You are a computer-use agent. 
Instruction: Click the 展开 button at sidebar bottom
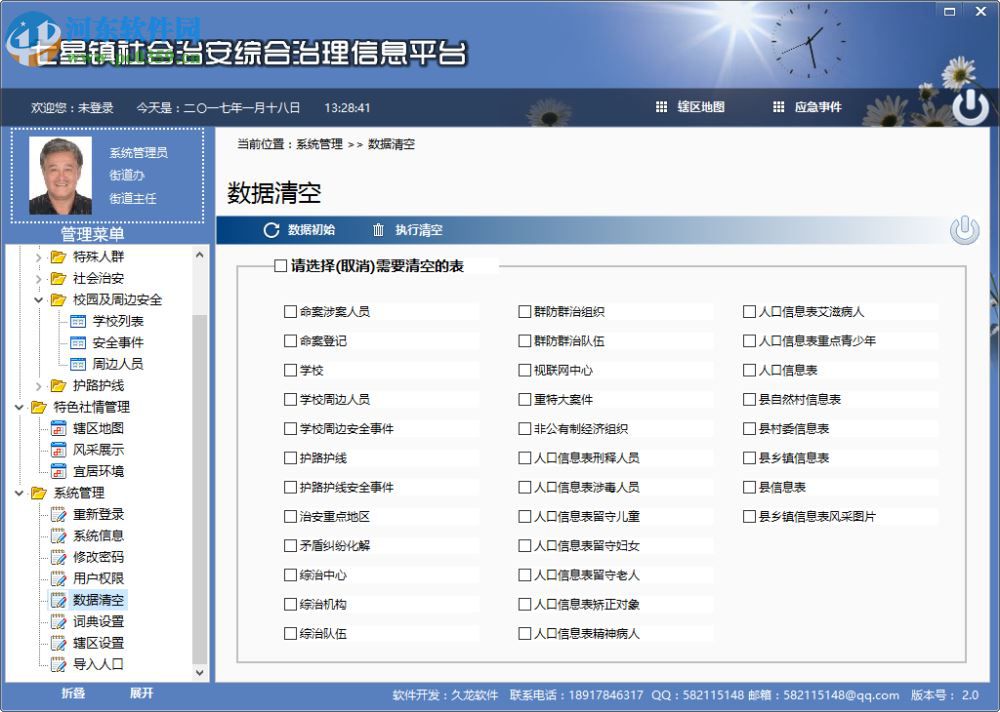(143, 693)
